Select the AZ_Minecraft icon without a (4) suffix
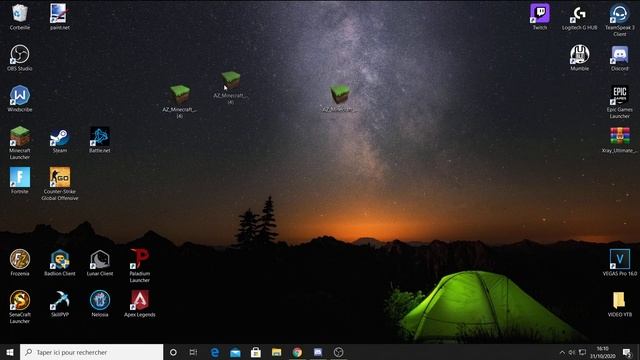This screenshot has width=640, height=360. (340, 98)
